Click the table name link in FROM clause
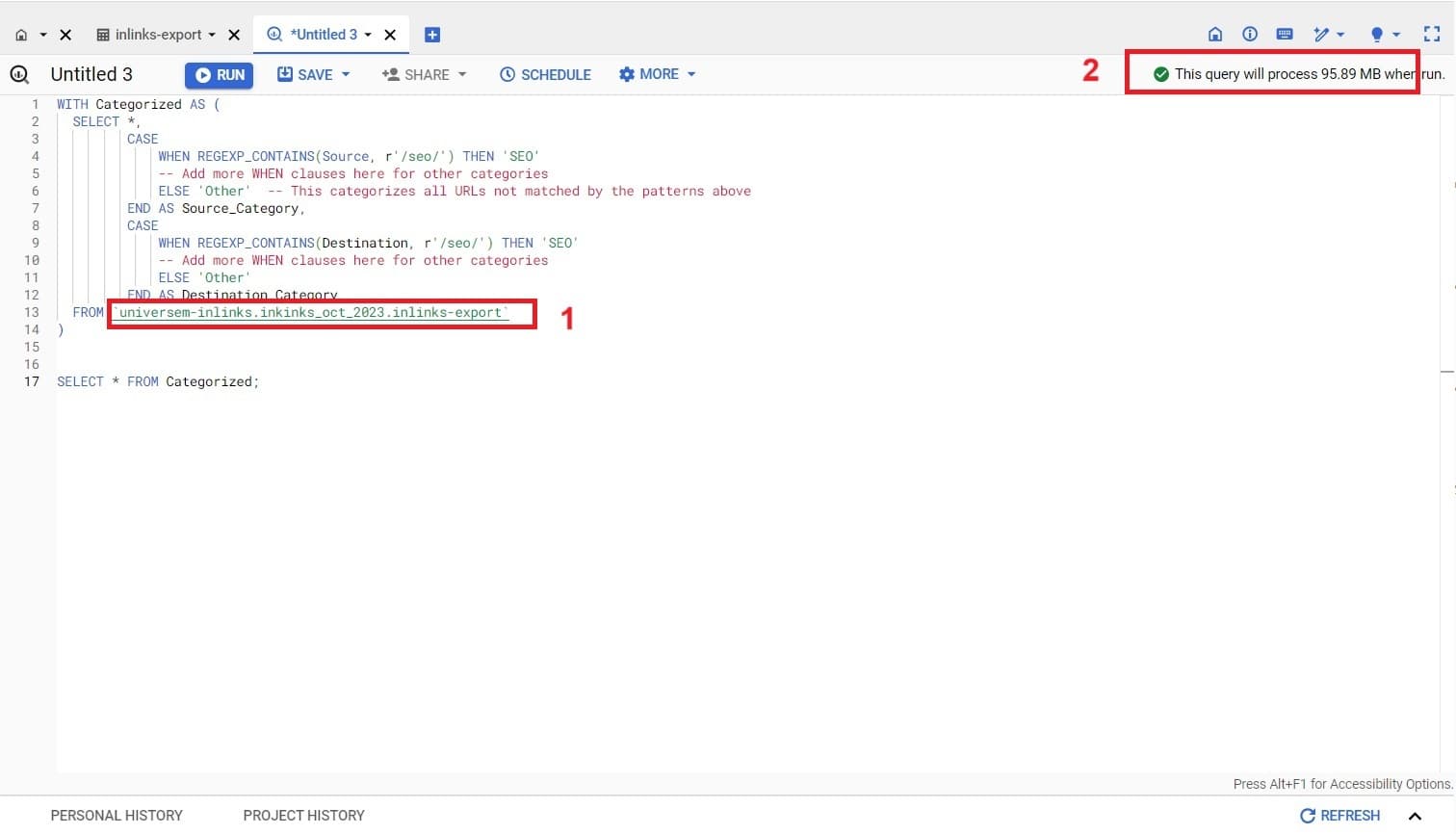This screenshot has width=1456, height=834. (310, 313)
